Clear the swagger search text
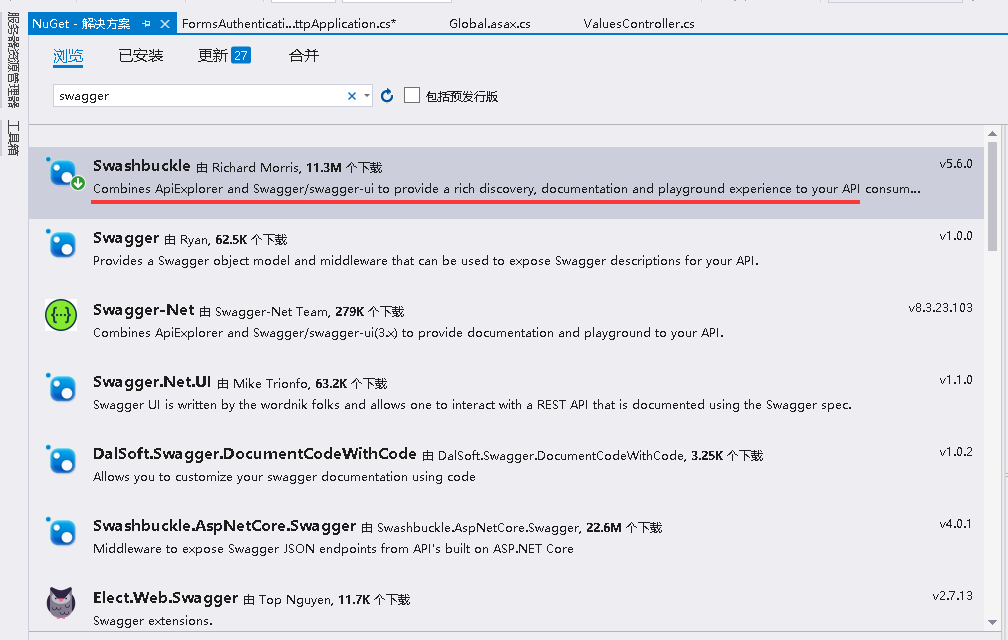1008x640 pixels. 352,96
